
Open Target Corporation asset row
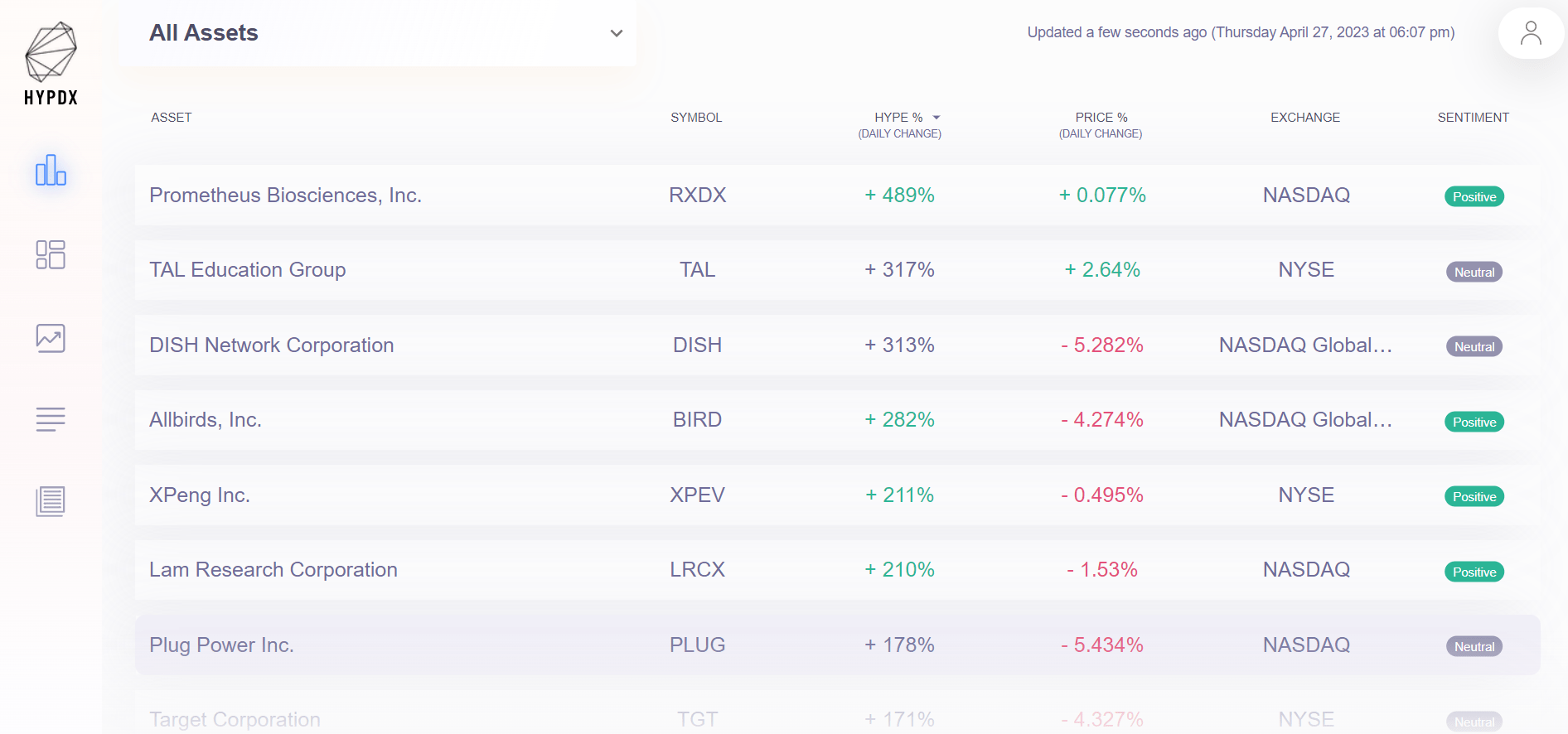pyautogui.click(x=837, y=714)
